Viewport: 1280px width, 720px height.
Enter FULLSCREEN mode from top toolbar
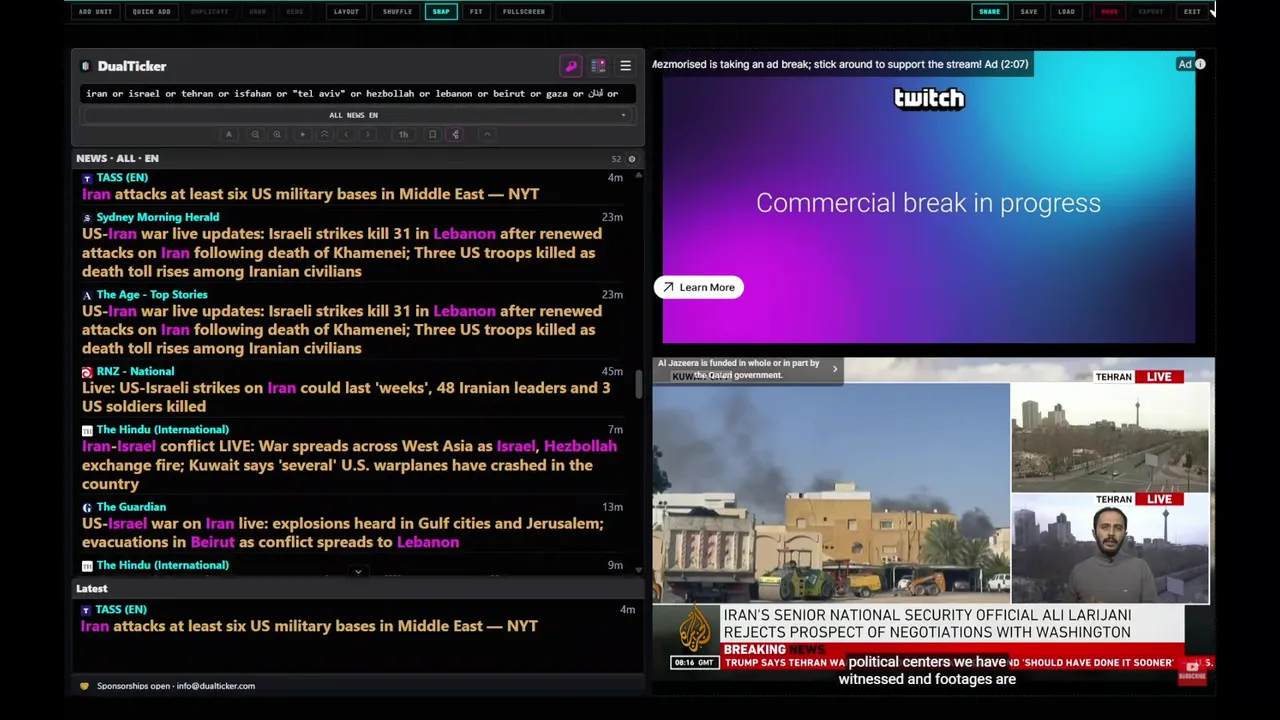523,12
